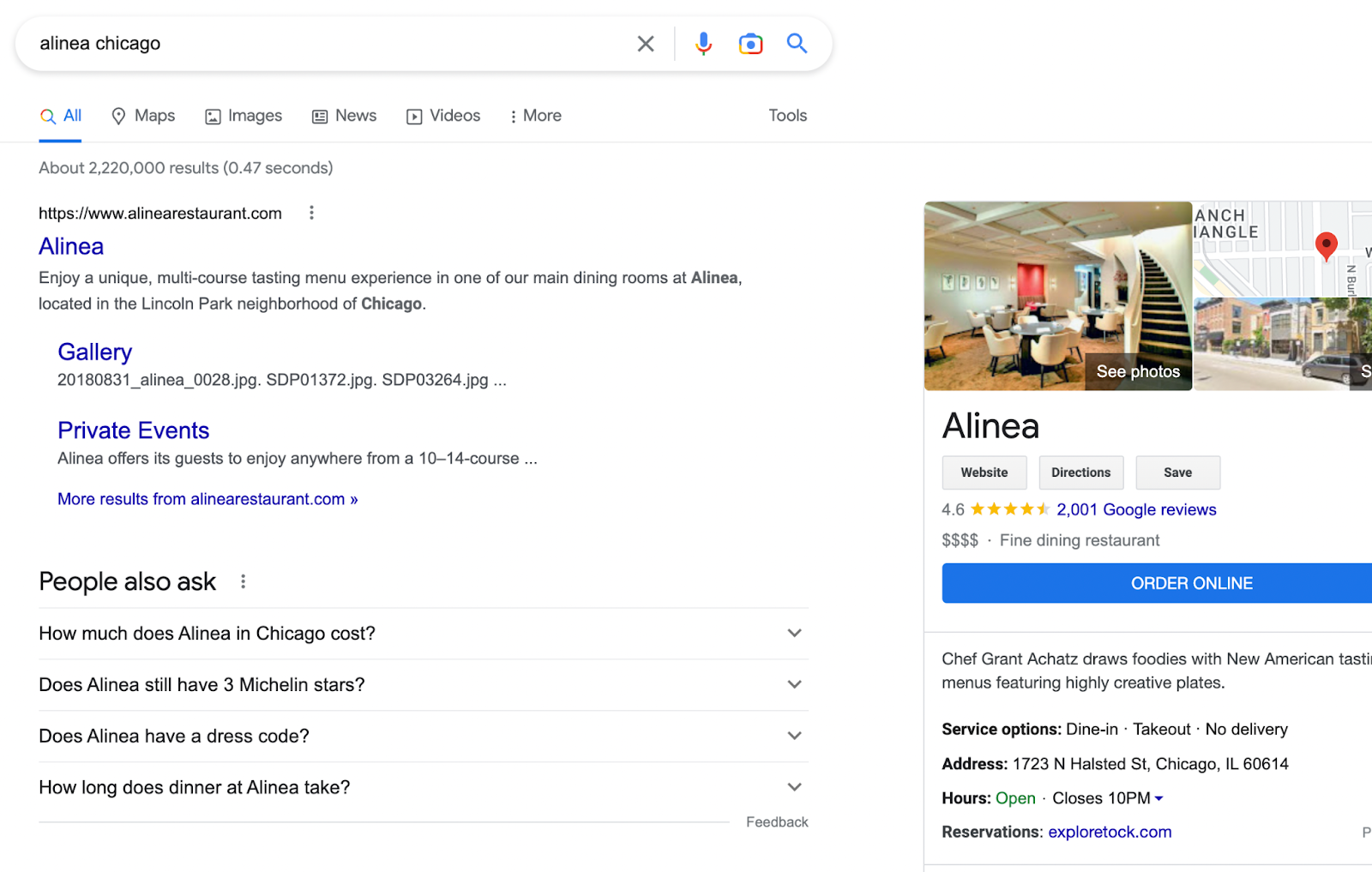The height and width of the screenshot is (872, 1372).
Task: Expand hours dropdown next to Closes 10PM
Action: click(x=1159, y=798)
